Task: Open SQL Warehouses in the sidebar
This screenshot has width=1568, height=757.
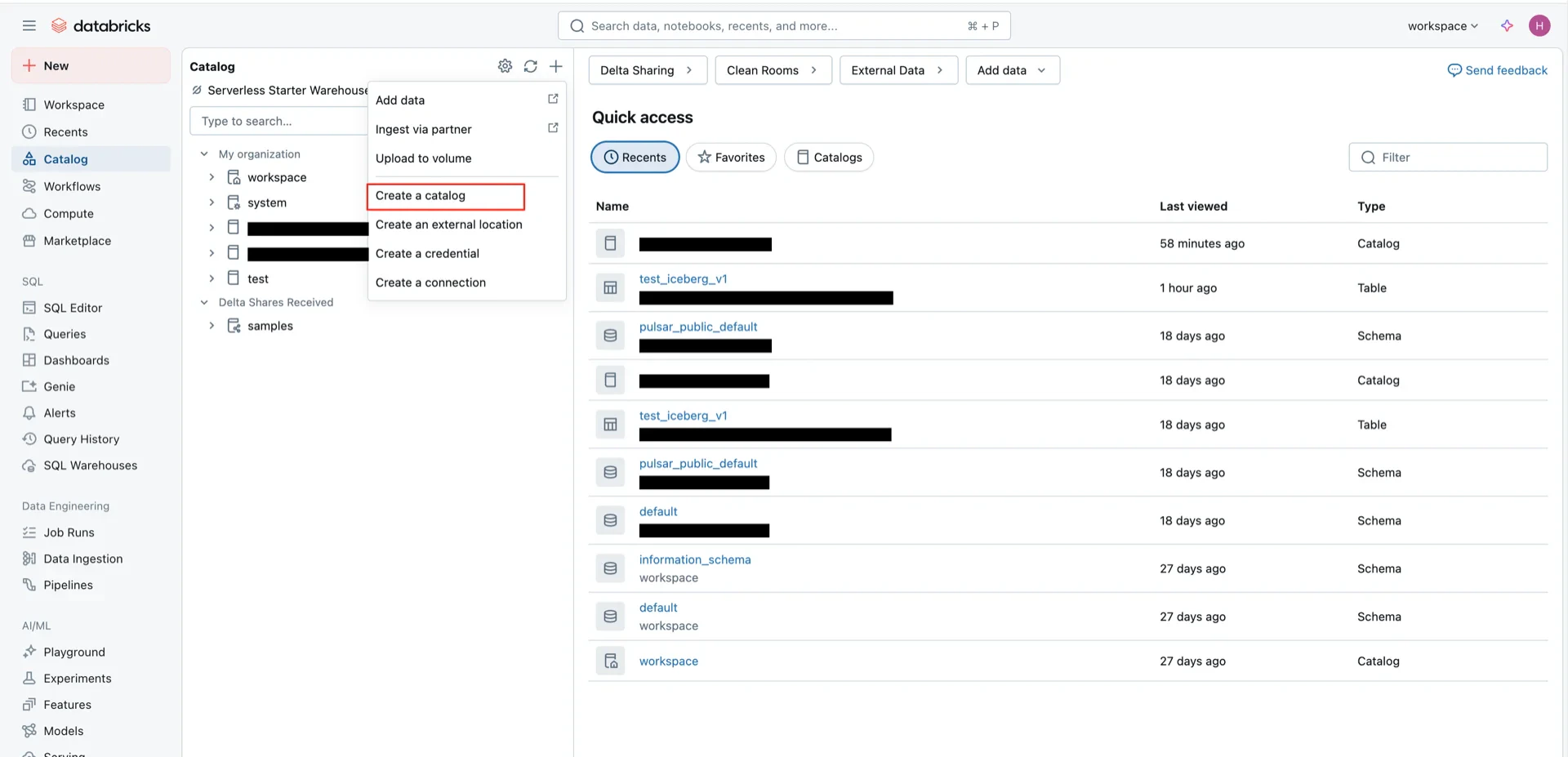Action: pyautogui.click(x=91, y=465)
